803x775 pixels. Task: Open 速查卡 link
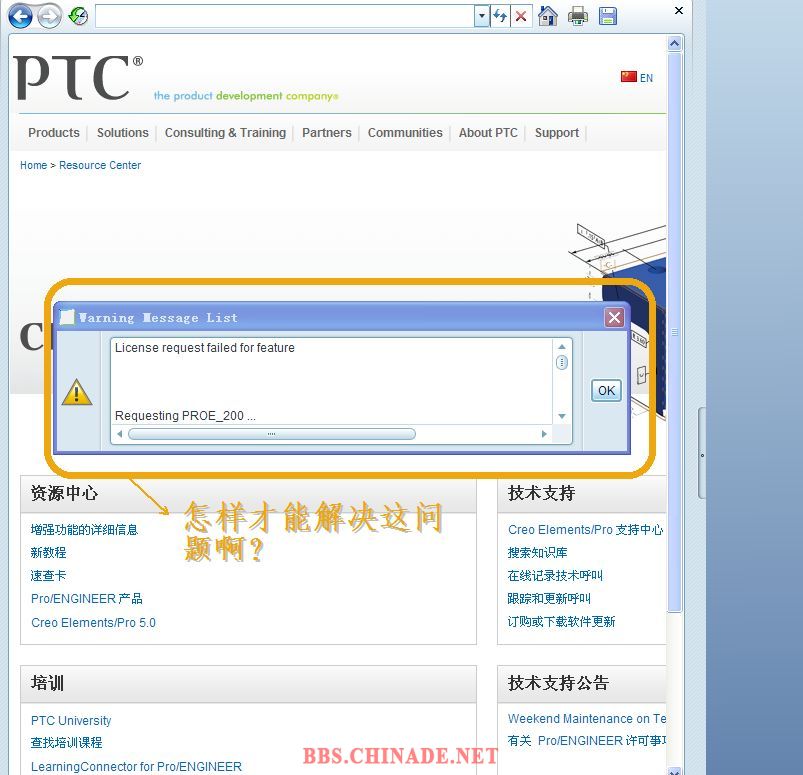tap(49, 575)
